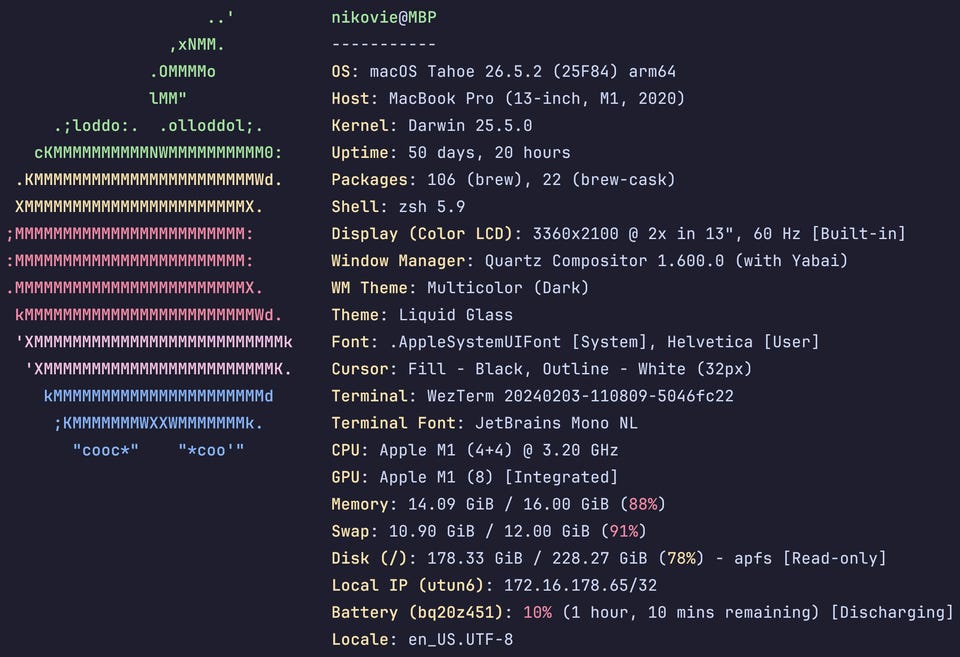Click the Font AppleSystemUIFont line

tap(575, 342)
